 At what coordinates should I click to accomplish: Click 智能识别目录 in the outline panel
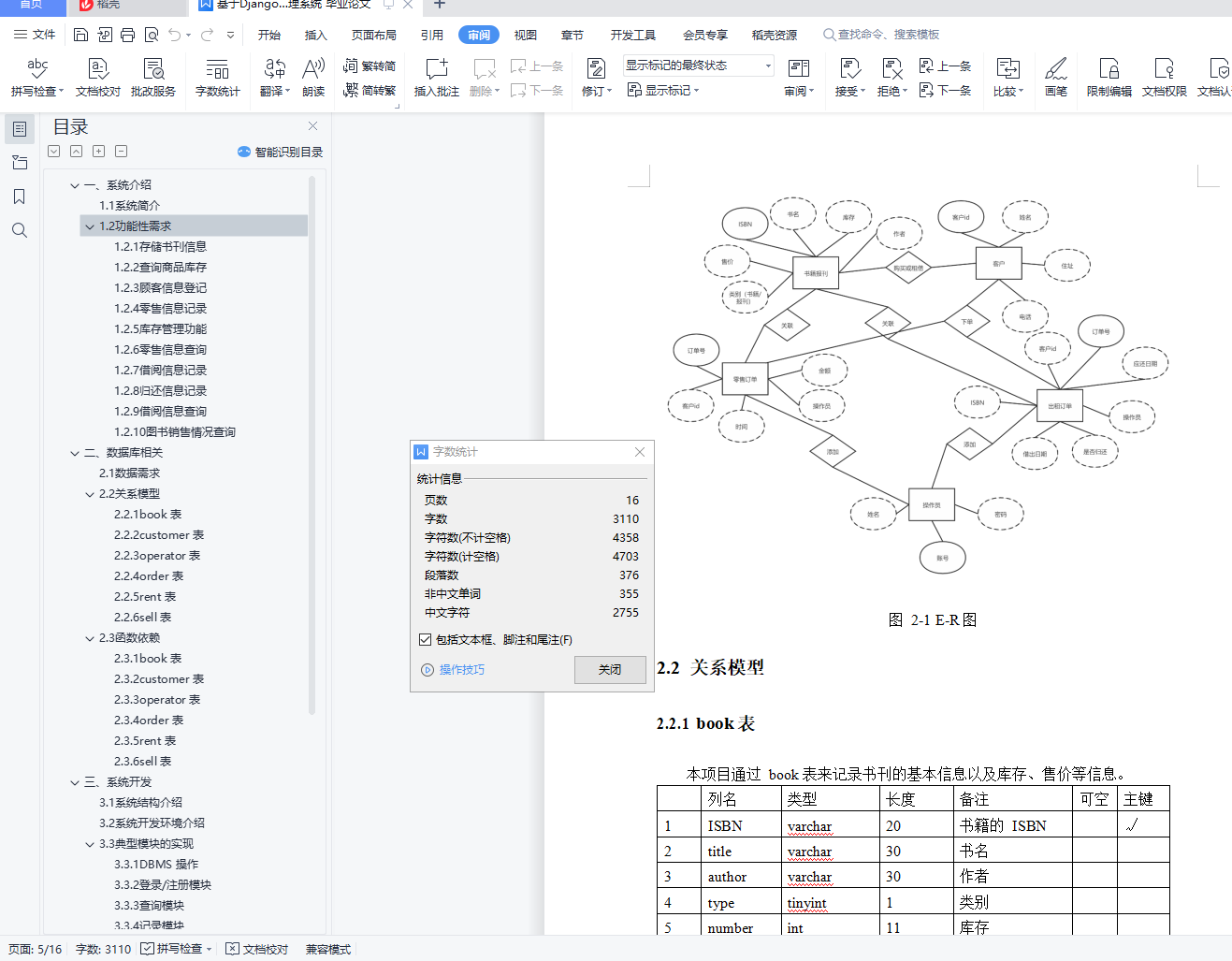click(x=281, y=152)
